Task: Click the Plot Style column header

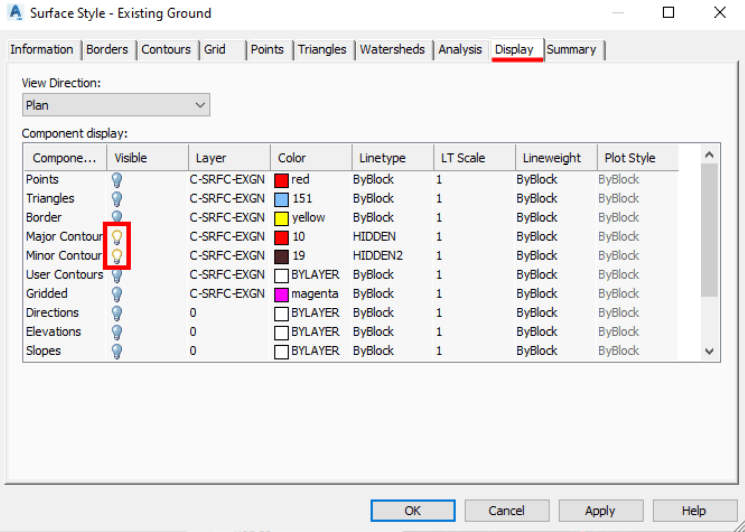Action: (638, 158)
